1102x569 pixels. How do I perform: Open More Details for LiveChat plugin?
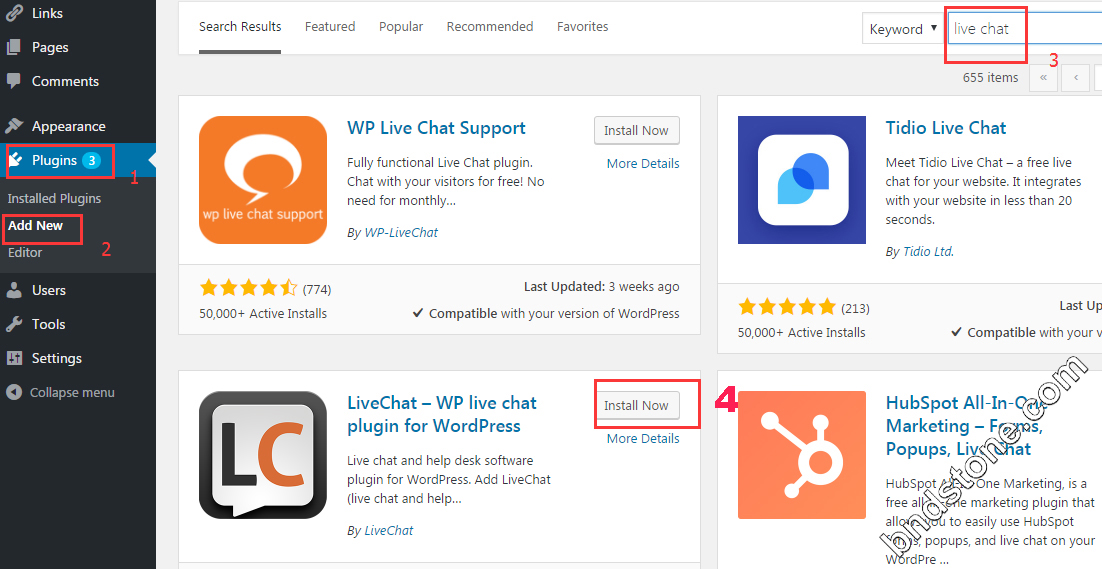click(x=643, y=438)
